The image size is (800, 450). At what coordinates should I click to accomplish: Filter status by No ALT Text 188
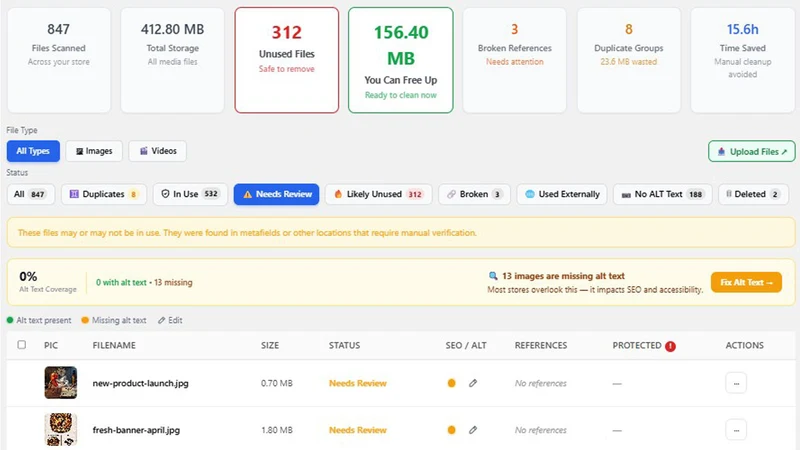click(x=662, y=194)
